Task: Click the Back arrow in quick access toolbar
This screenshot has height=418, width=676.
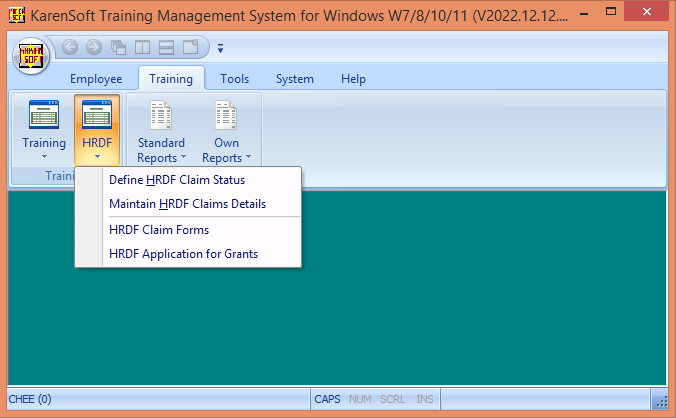Action: (x=70, y=47)
